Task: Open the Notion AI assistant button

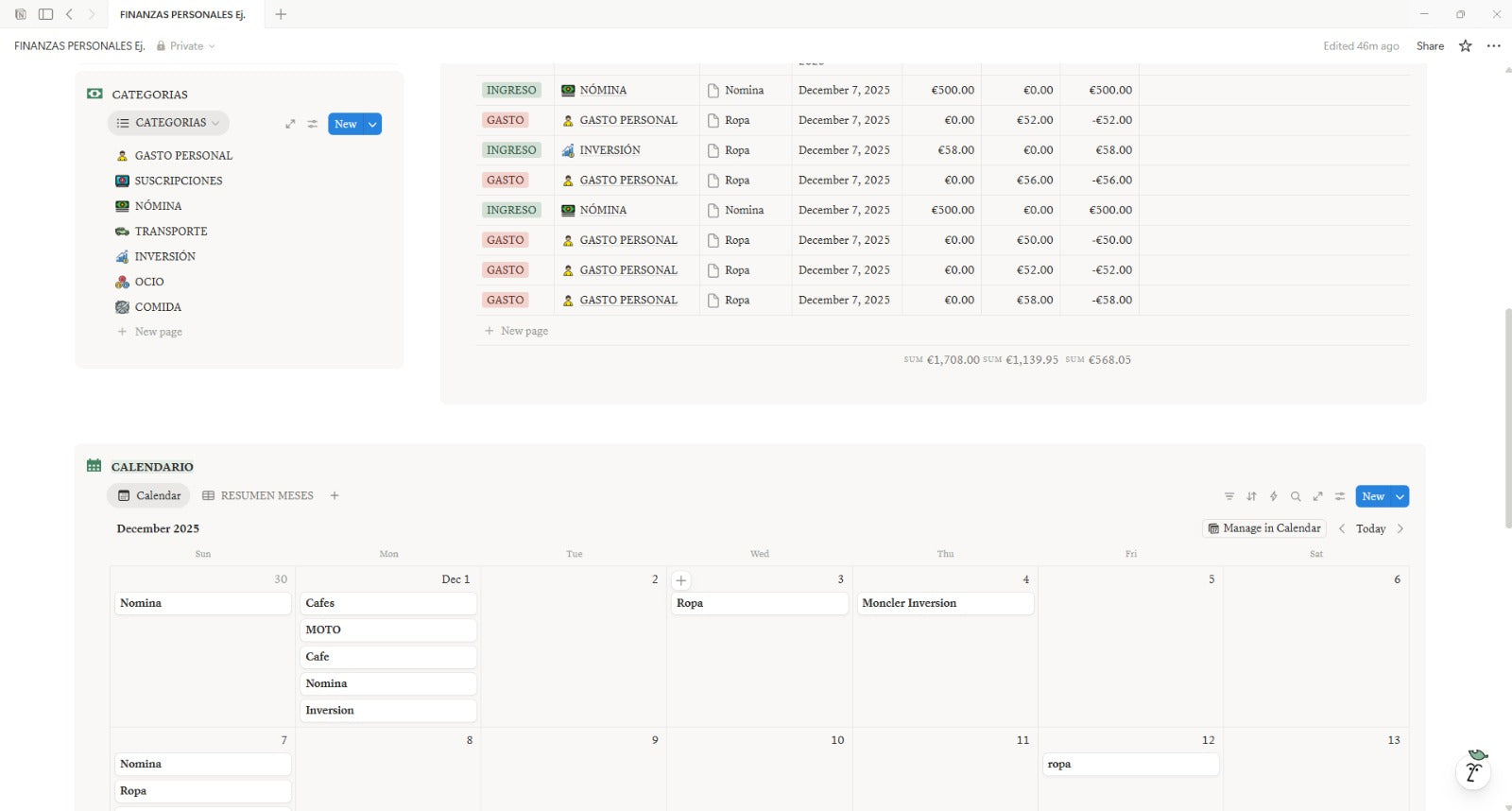Action: click(1473, 769)
